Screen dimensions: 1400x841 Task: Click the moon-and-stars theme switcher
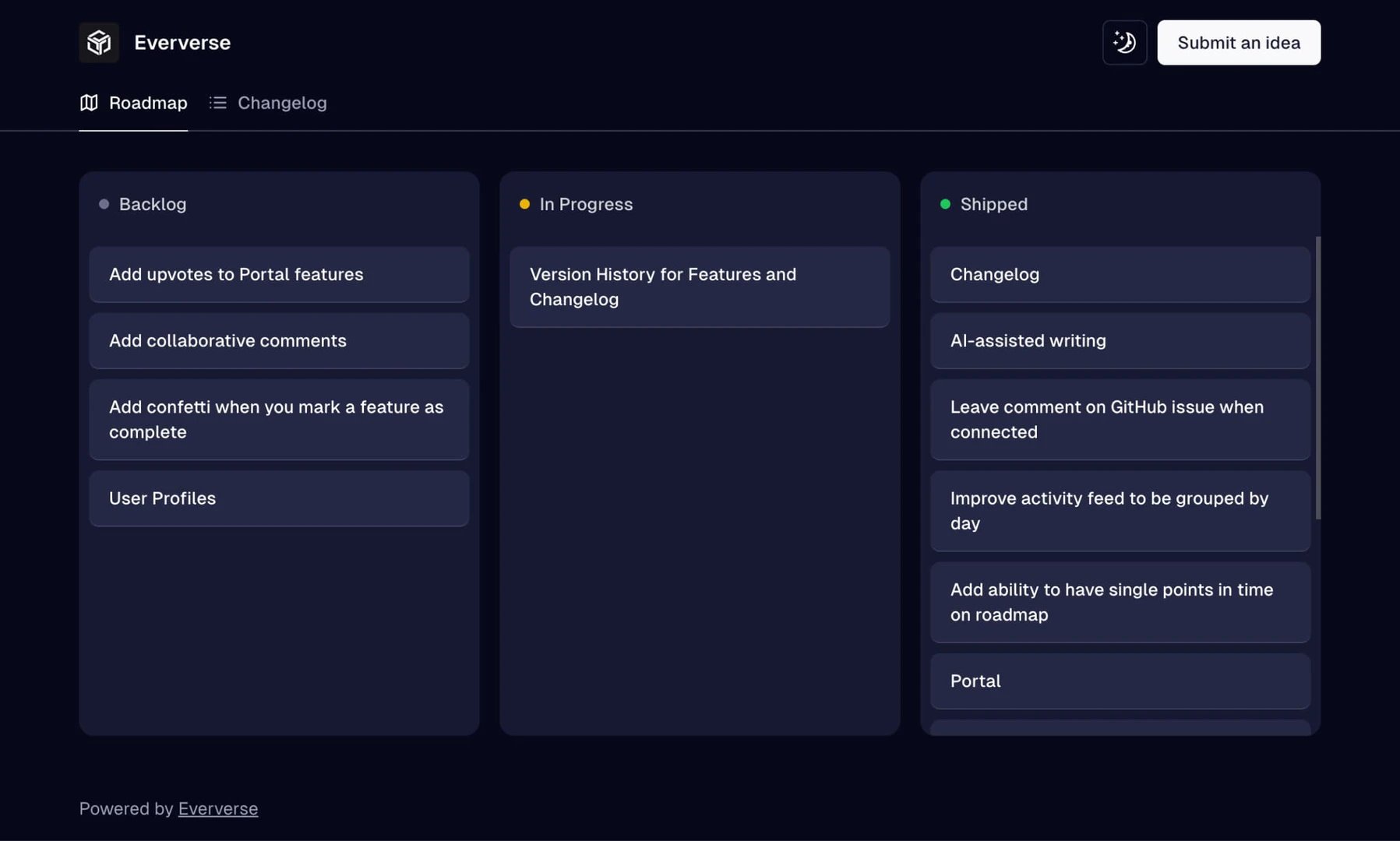[1124, 42]
